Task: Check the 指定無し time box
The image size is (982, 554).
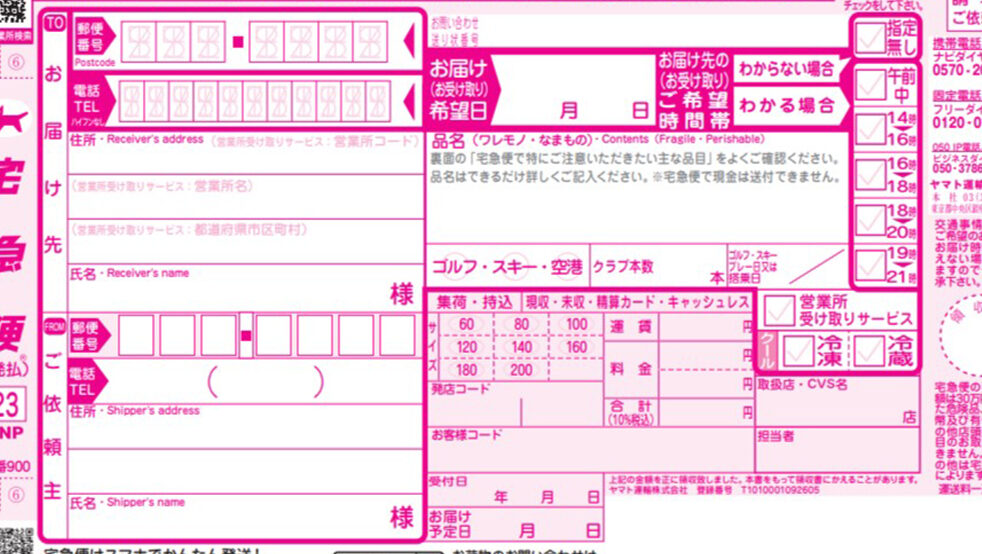Action: [870, 38]
